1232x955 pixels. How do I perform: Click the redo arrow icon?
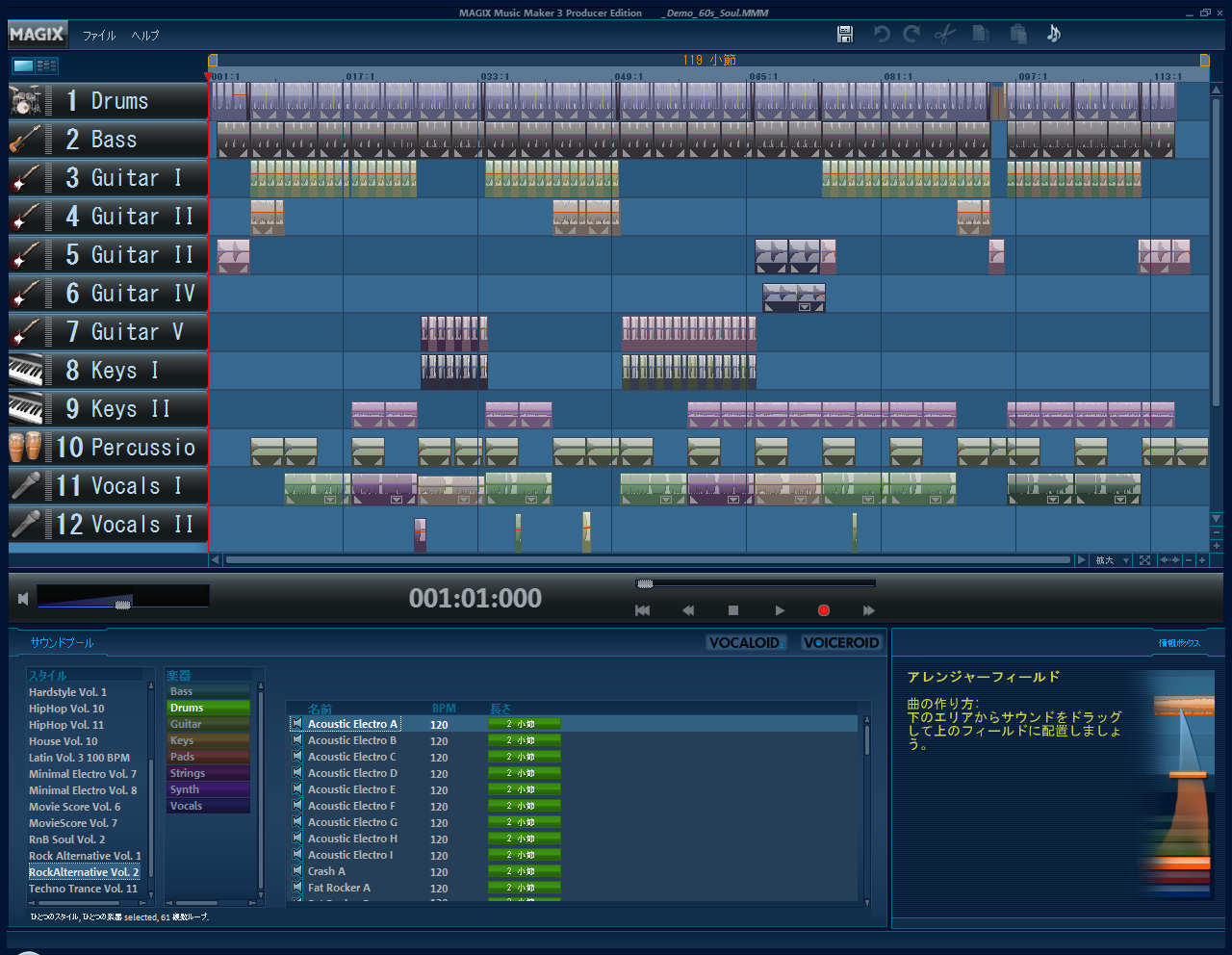(x=911, y=35)
